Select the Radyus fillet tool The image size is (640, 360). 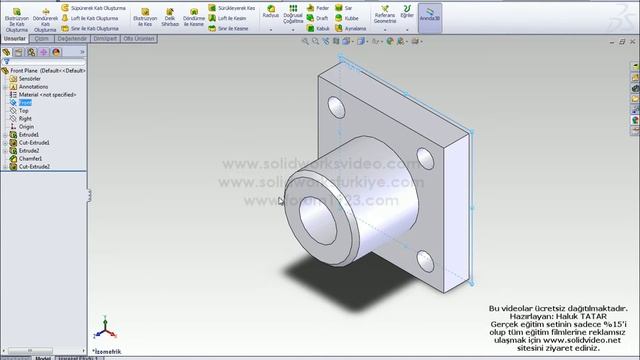270,12
